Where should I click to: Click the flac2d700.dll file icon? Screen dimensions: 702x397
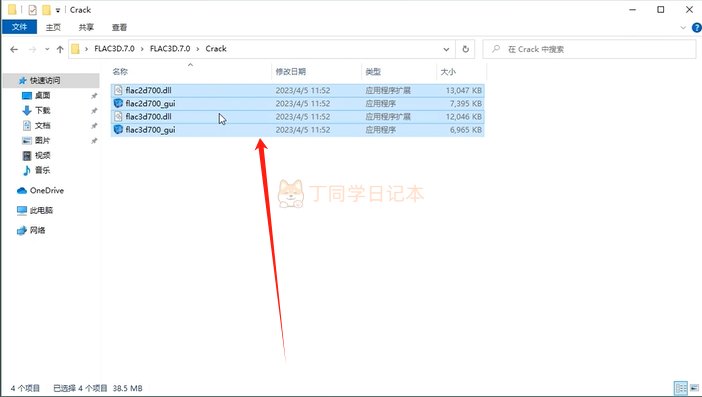coord(118,90)
